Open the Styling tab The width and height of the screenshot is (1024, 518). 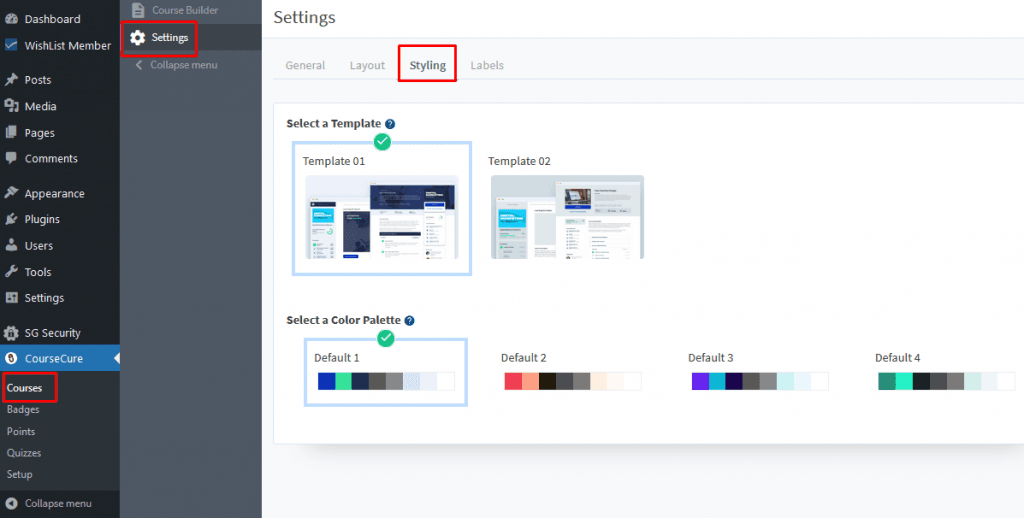428,65
